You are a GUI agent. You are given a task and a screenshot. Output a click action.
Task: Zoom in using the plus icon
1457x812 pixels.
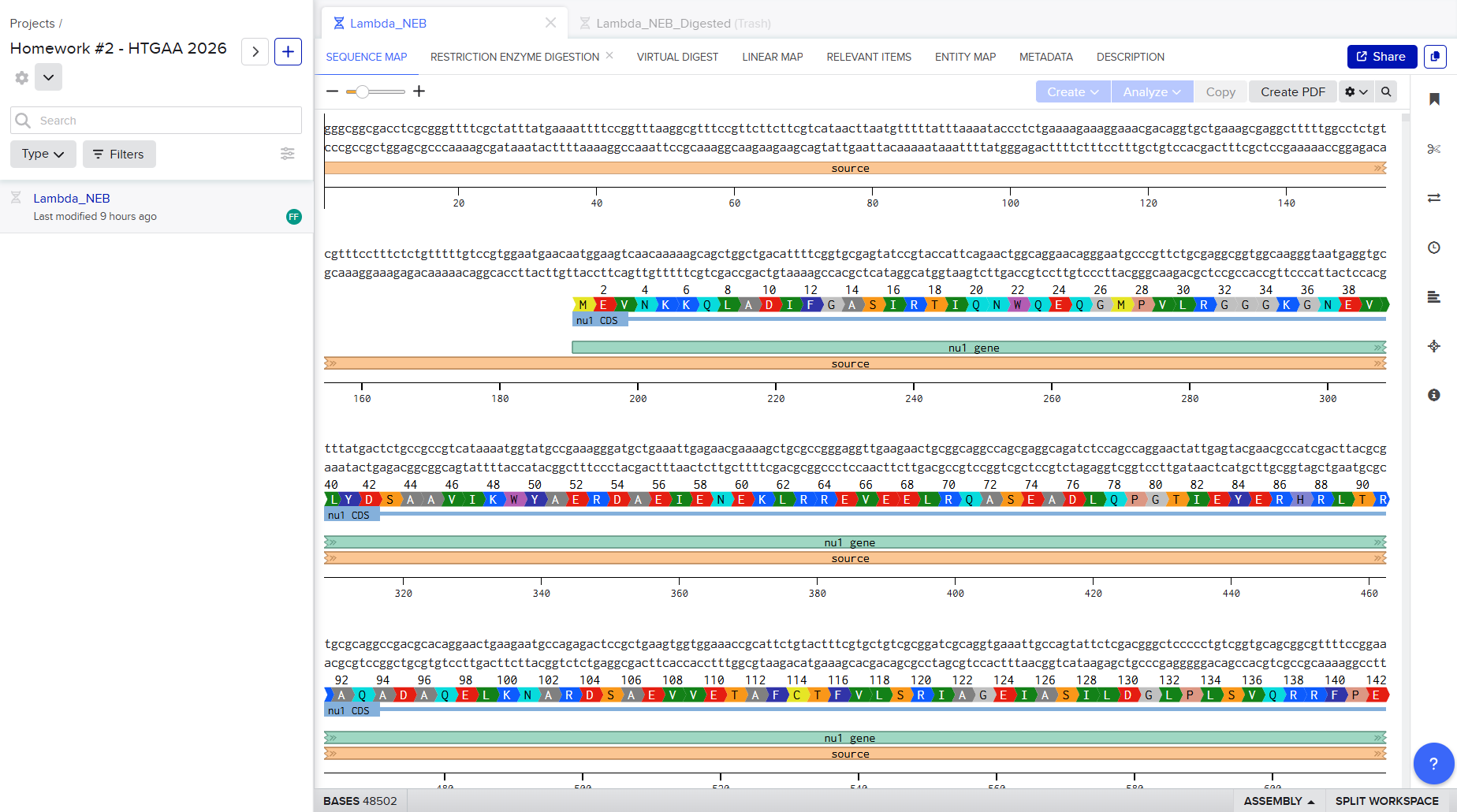pos(419,91)
